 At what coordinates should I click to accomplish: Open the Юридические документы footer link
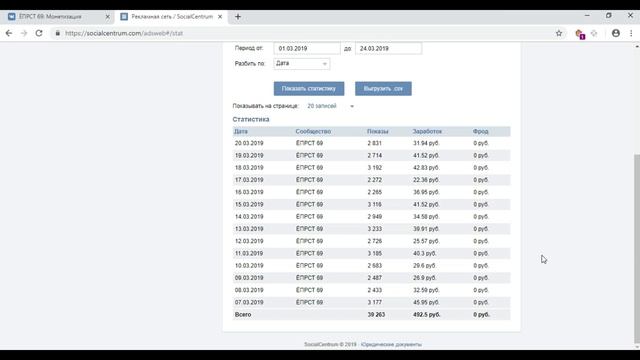(391, 344)
